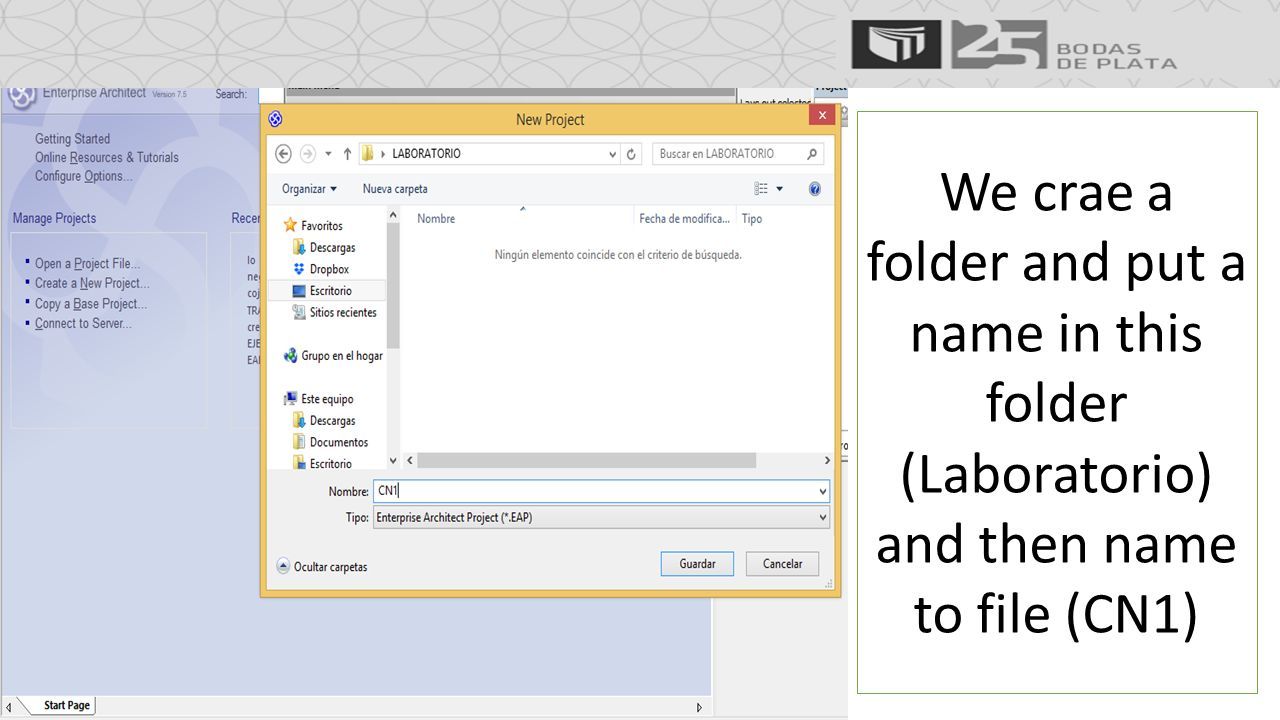
Task: Click file list scroll left arrow
Action: pyautogui.click(x=408, y=460)
